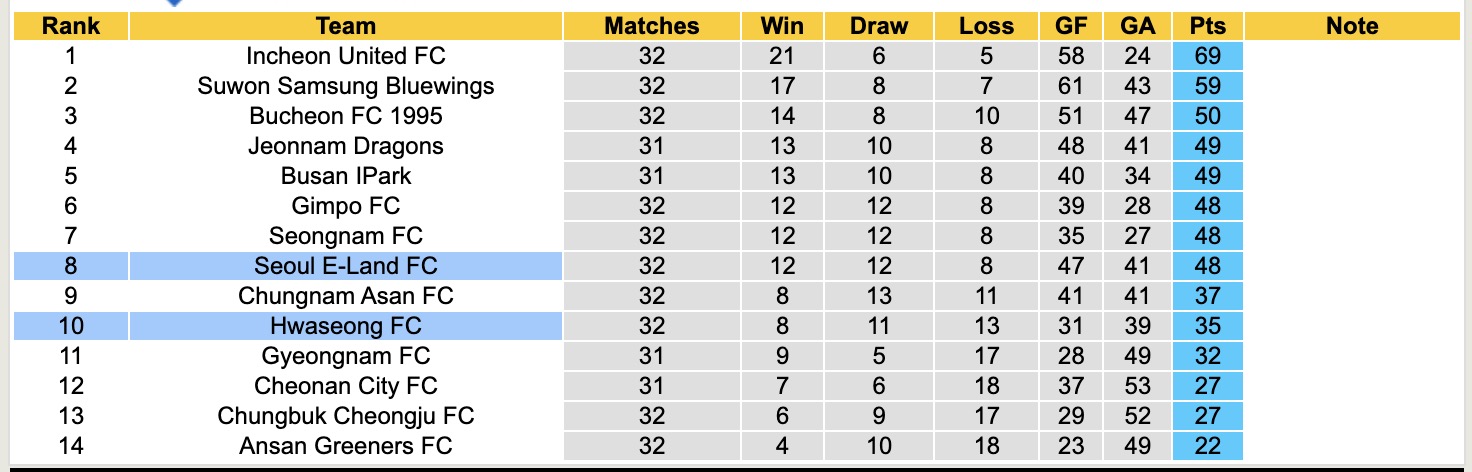Select Gyeongnam FC's 32 points cell
Image resolution: width=1472 pixels, height=472 pixels.
[x=1208, y=356]
